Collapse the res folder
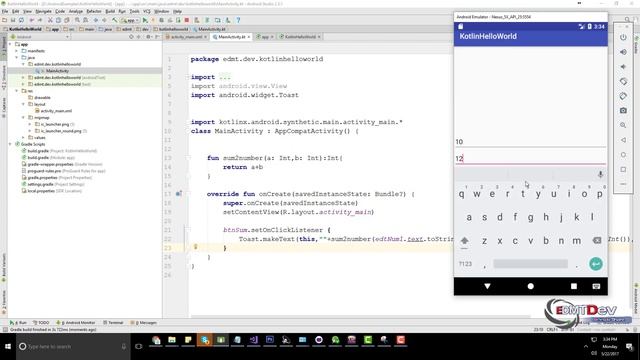The width and height of the screenshot is (640, 360). pyautogui.click(x=17, y=91)
